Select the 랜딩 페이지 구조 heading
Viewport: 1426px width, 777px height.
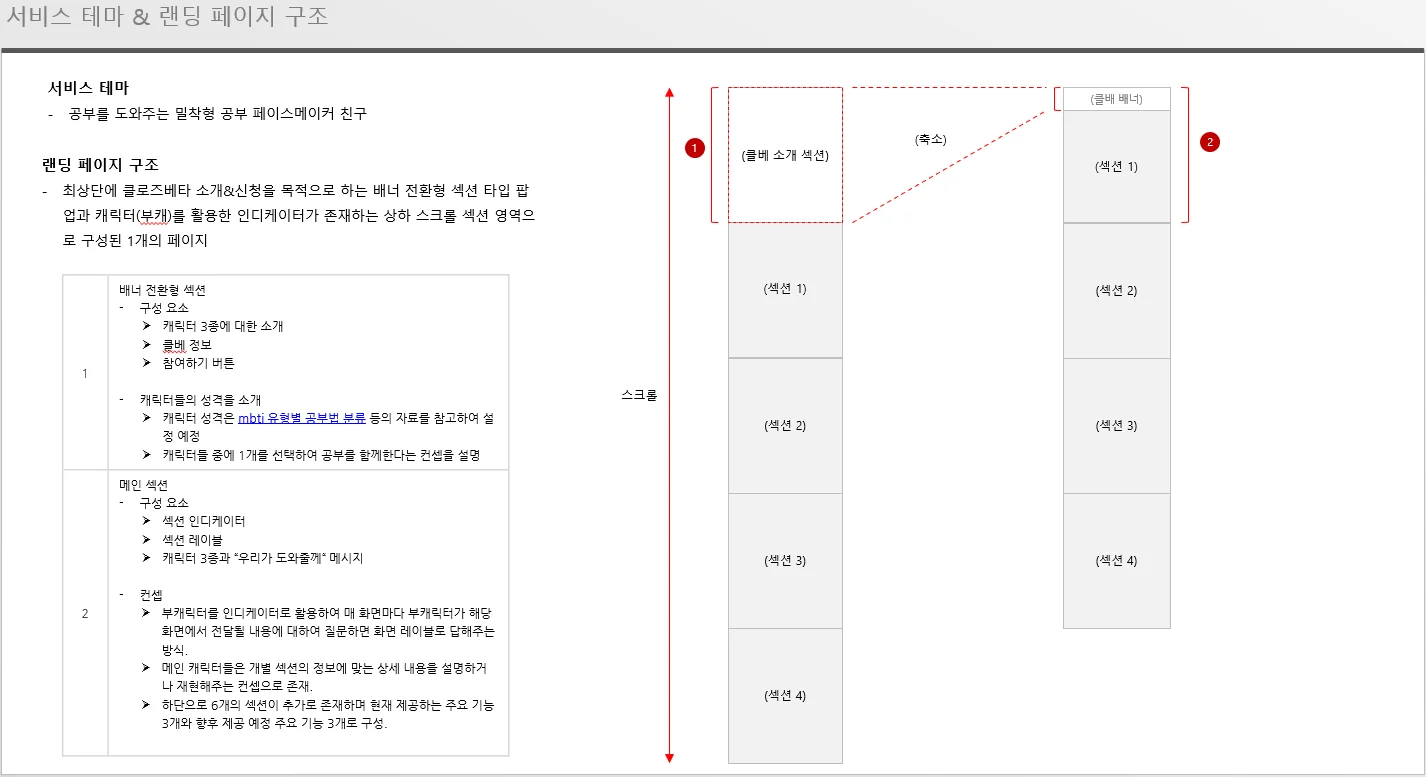click(x=100, y=165)
